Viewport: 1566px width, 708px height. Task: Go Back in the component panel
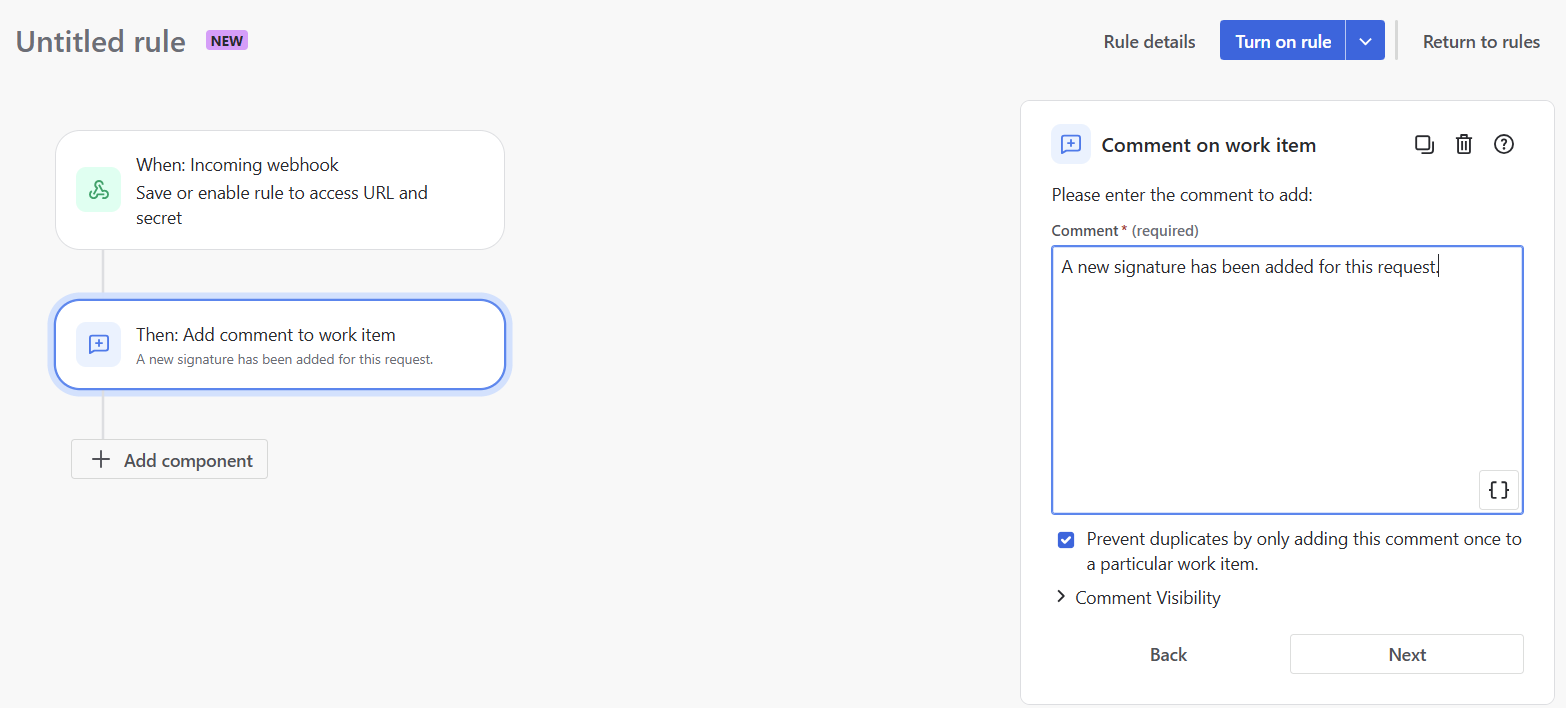pyautogui.click(x=1168, y=655)
